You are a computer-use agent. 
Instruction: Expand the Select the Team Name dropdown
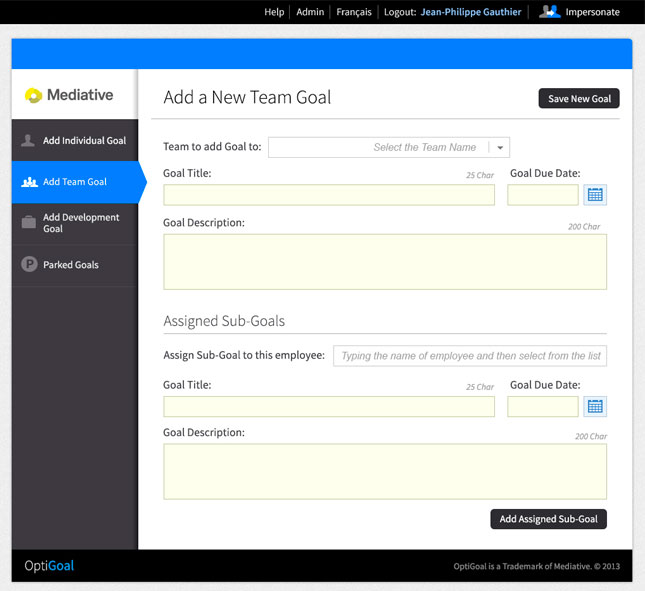[x=500, y=148]
